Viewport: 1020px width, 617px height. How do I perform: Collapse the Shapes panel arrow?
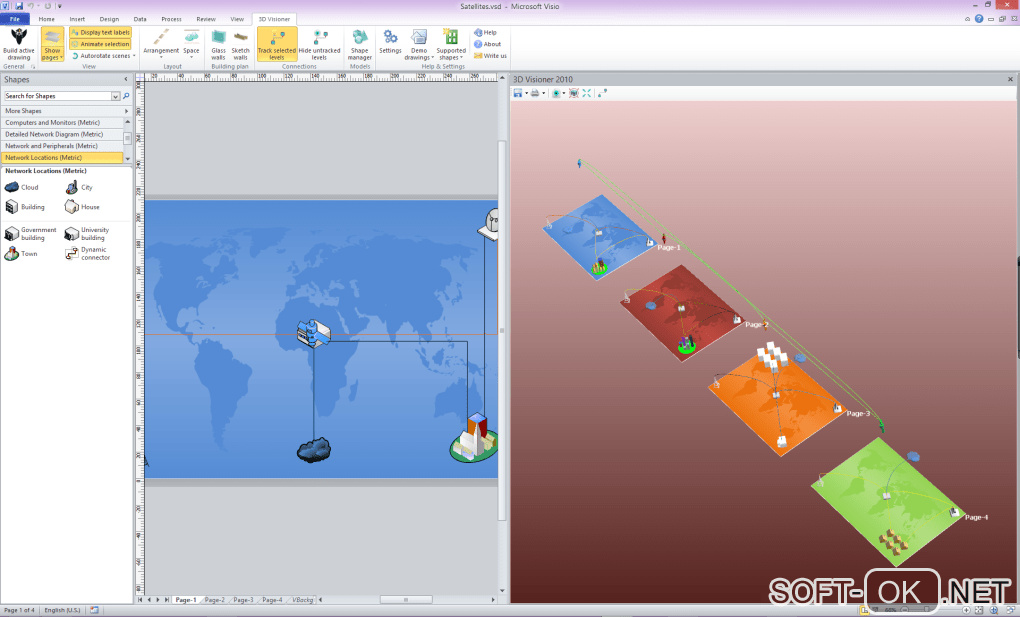(126, 79)
